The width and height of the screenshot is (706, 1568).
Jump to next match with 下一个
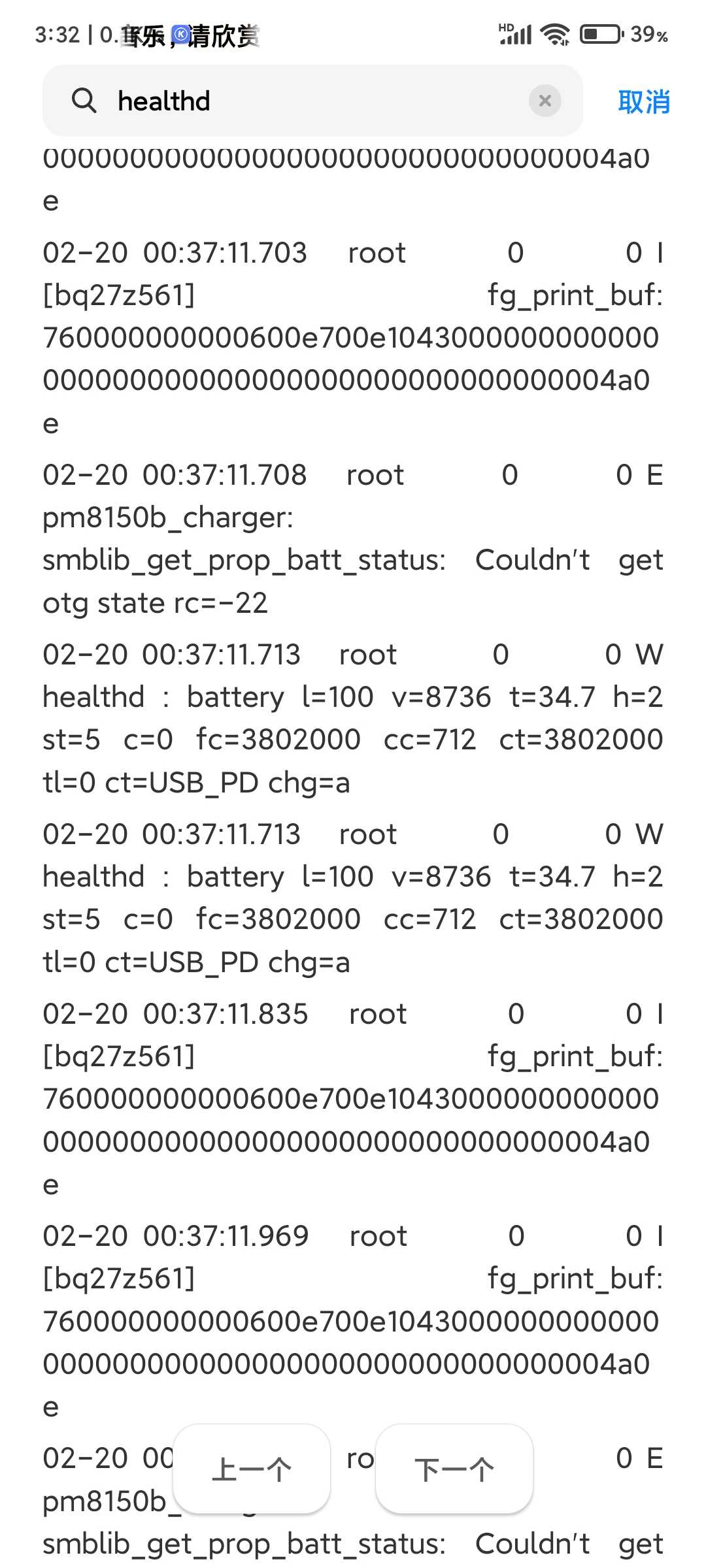click(454, 1469)
